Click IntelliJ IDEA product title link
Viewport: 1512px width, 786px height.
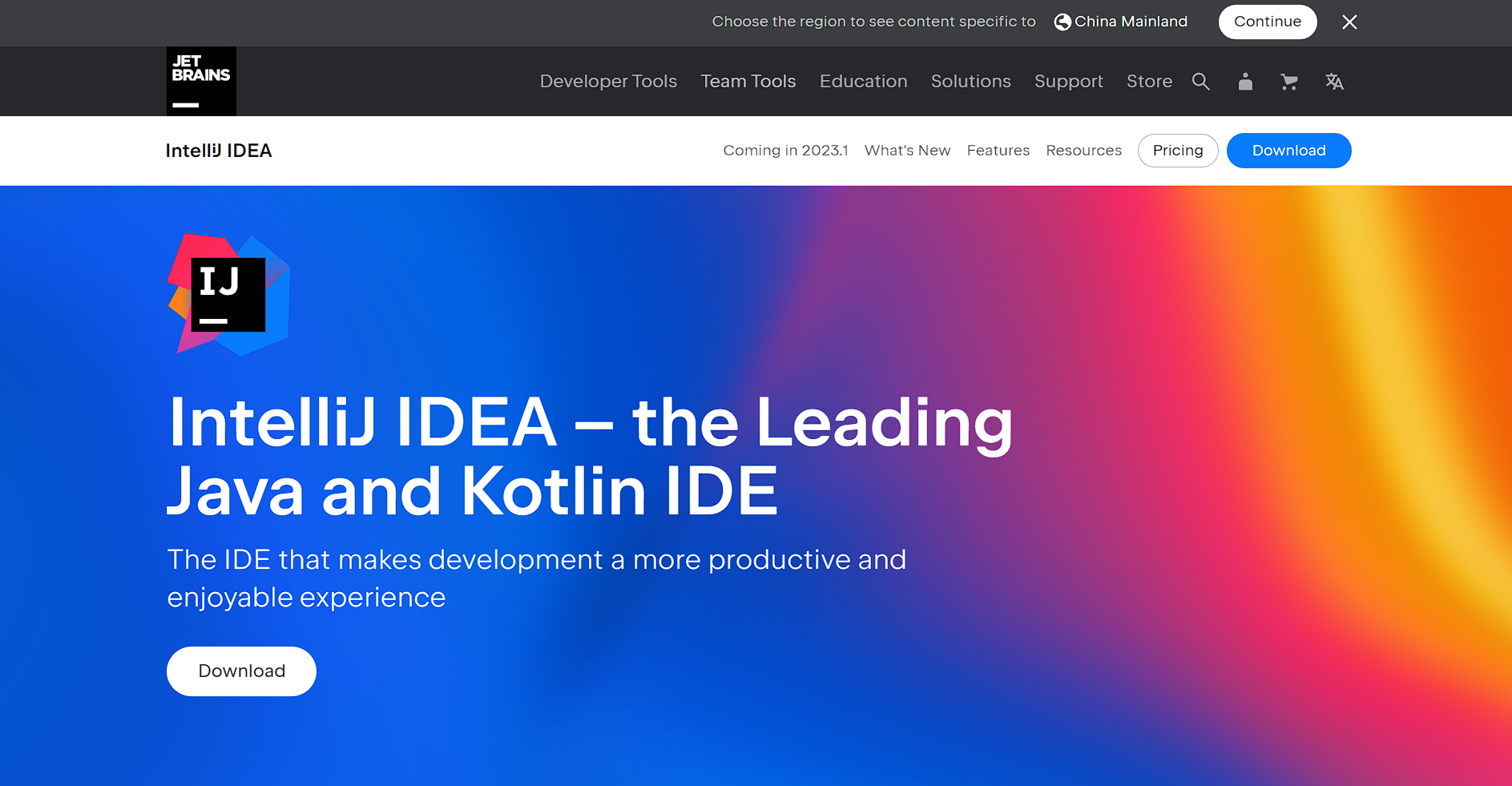(x=219, y=151)
